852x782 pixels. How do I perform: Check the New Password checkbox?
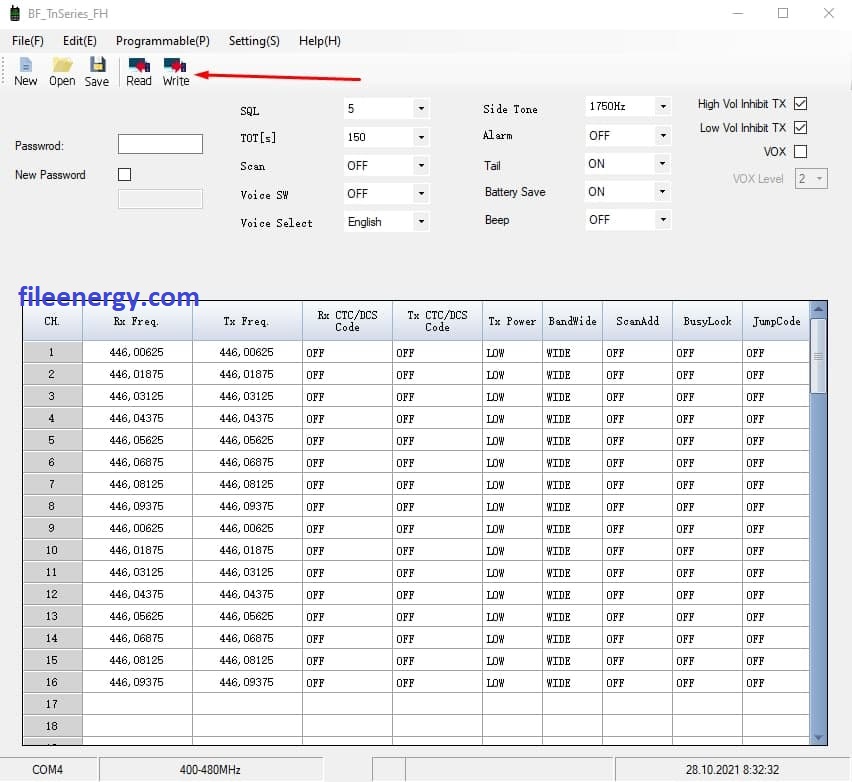click(124, 174)
